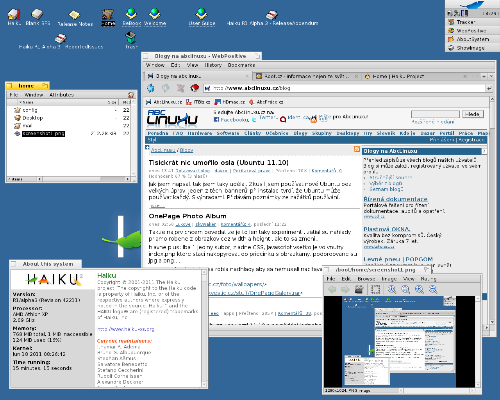
Task: Click the last magnifier icon in ShowImage toolbar
Action: click(433, 289)
